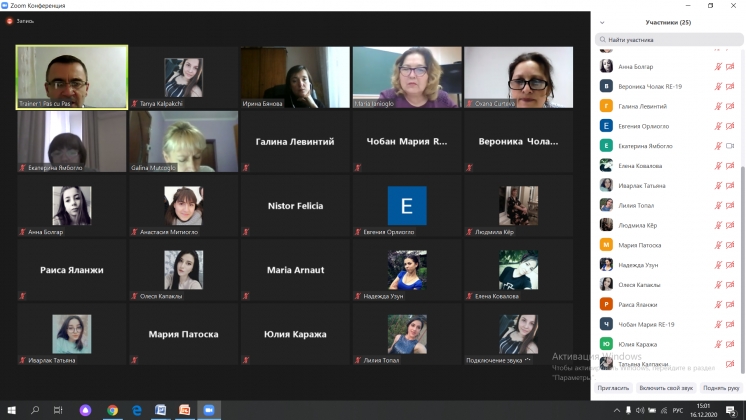Click the microphone icon for Вероника Чолак RE-19
This screenshot has width=746, height=420.
(x=718, y=87)
